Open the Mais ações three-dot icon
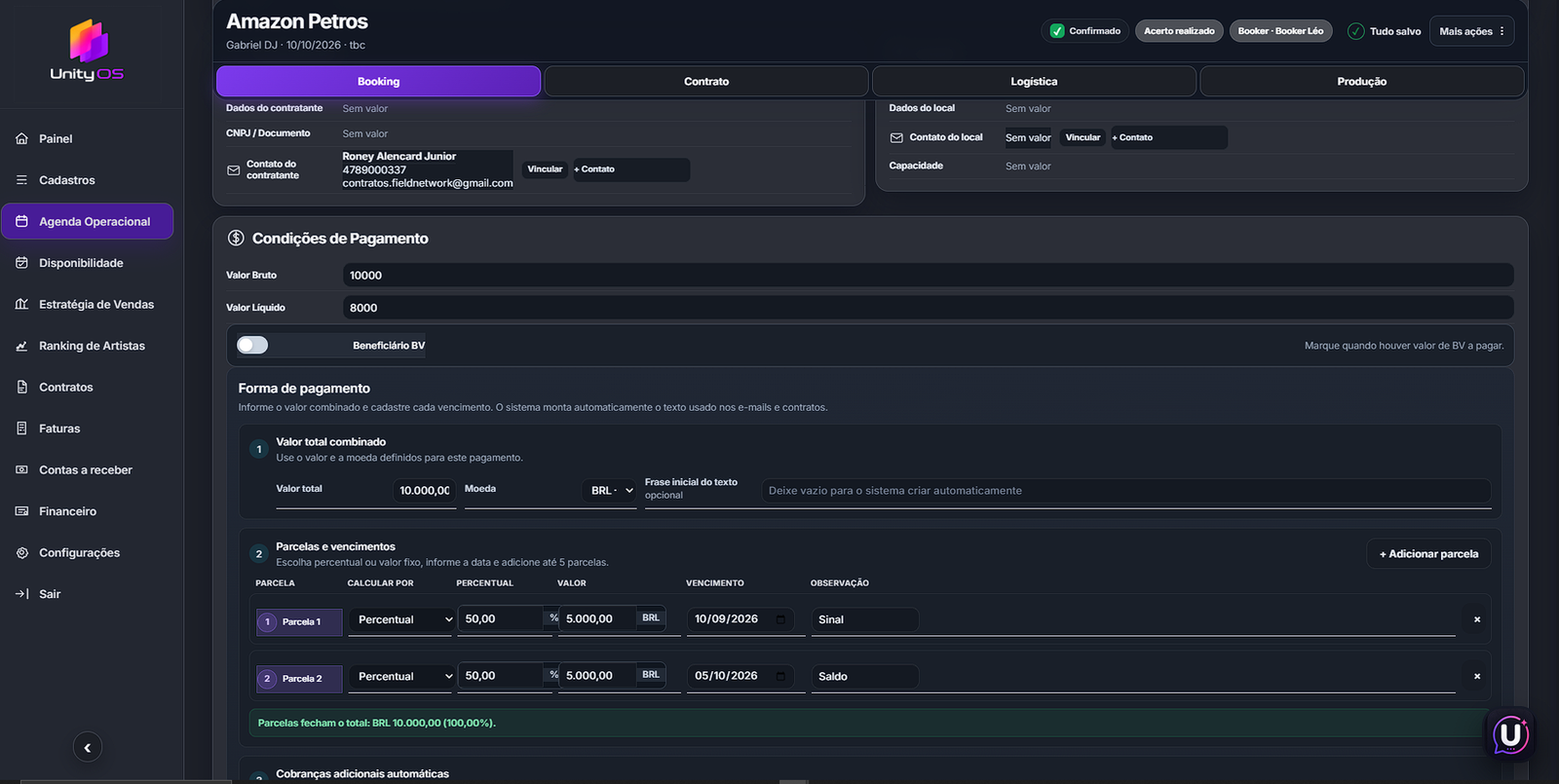 (1502, 31)
